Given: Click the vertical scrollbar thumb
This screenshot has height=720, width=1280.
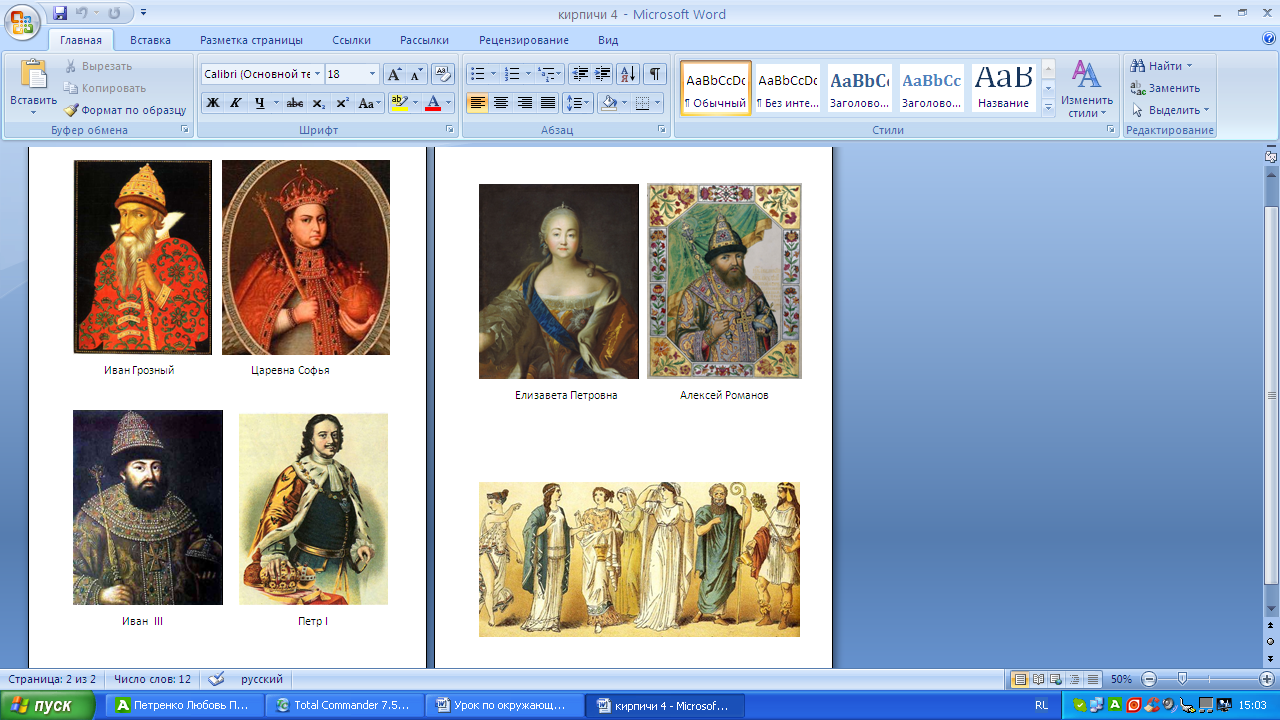Looking at the screenshot, I should [1271, 395].
